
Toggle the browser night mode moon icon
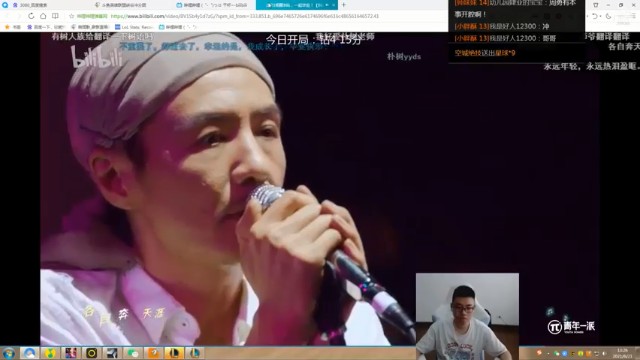608,16
